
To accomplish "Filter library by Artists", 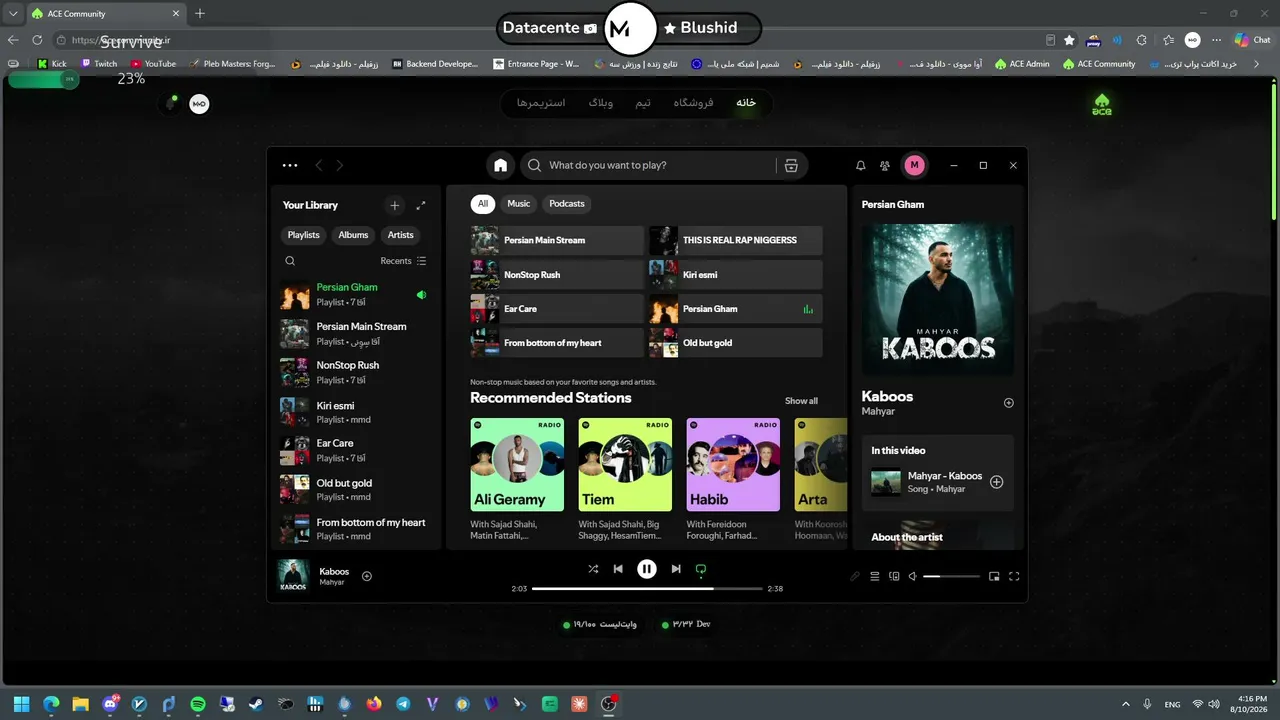I will [x=401, y=235].
